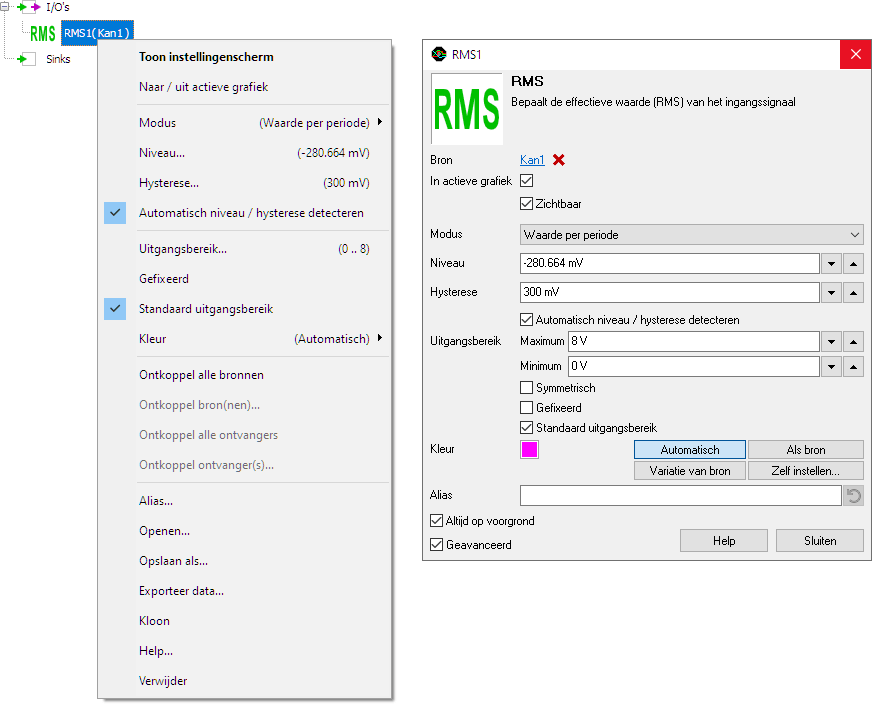Choose Ontkoppel alle bronnen
The width and height of the screenshot is (872, 704).
(x=245, y=375)
